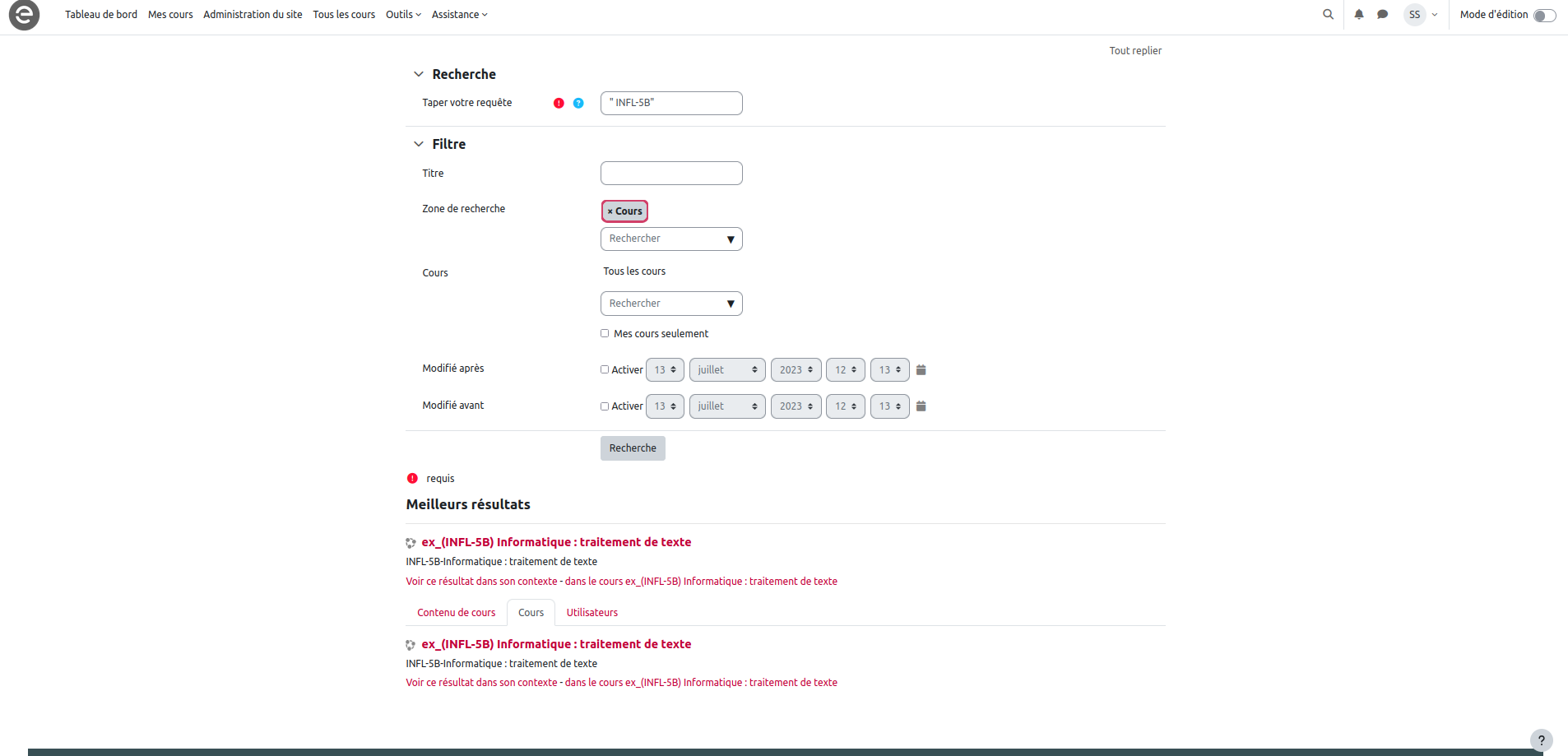1568x756 pixels.
Task: Open the Outils menu
Action: pyautogui.click(x=403, y=15)
